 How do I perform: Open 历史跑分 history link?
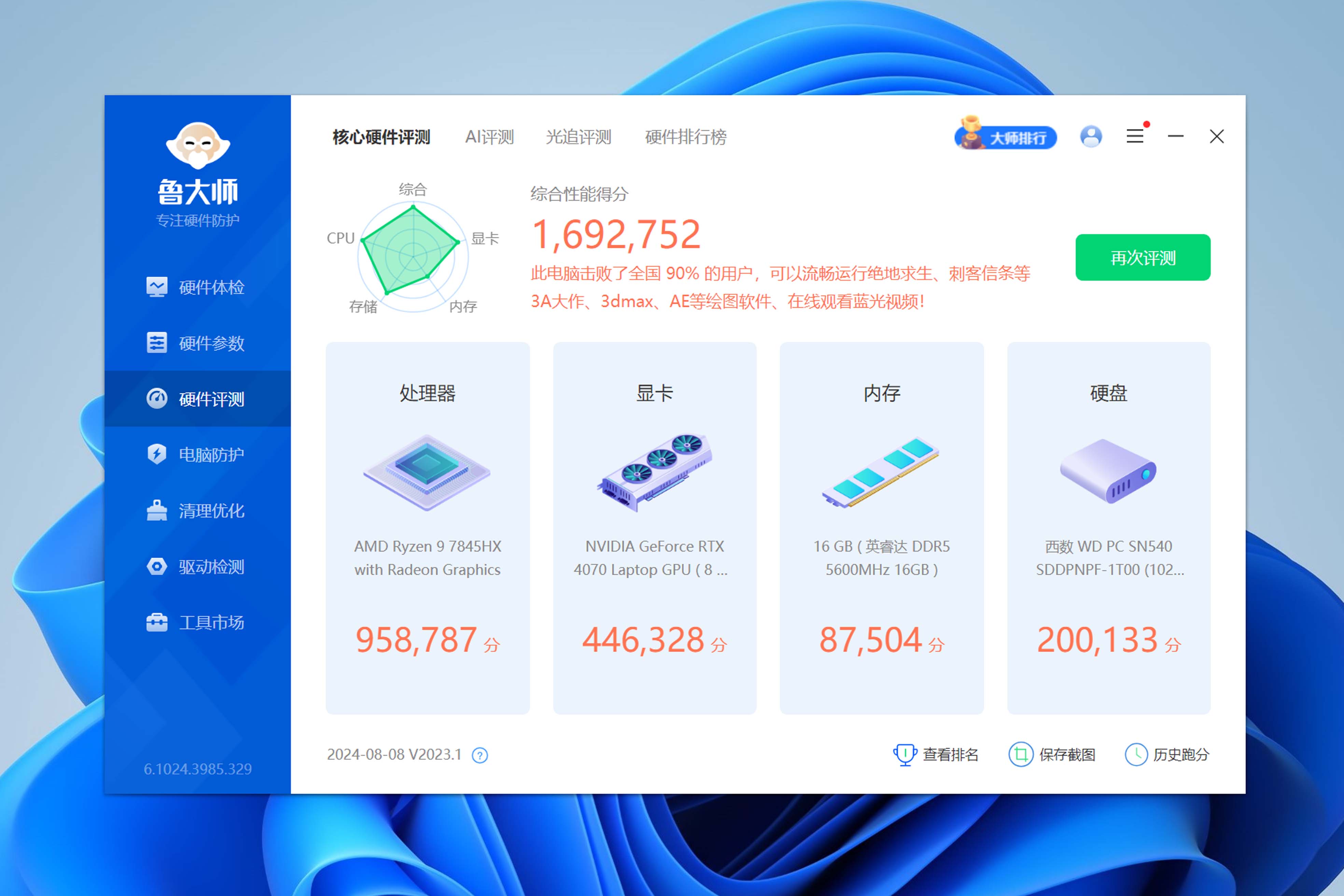[1167, 754]
